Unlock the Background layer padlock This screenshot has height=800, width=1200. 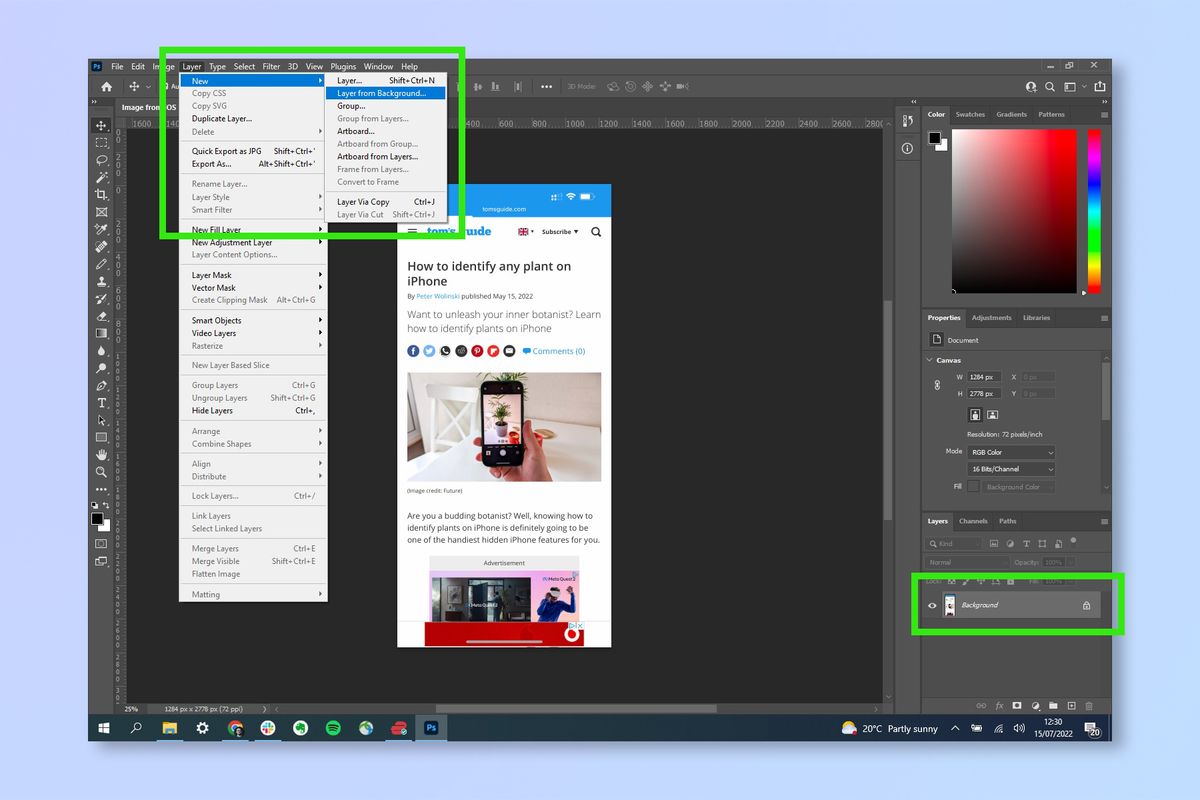(x=1087, y=605)
